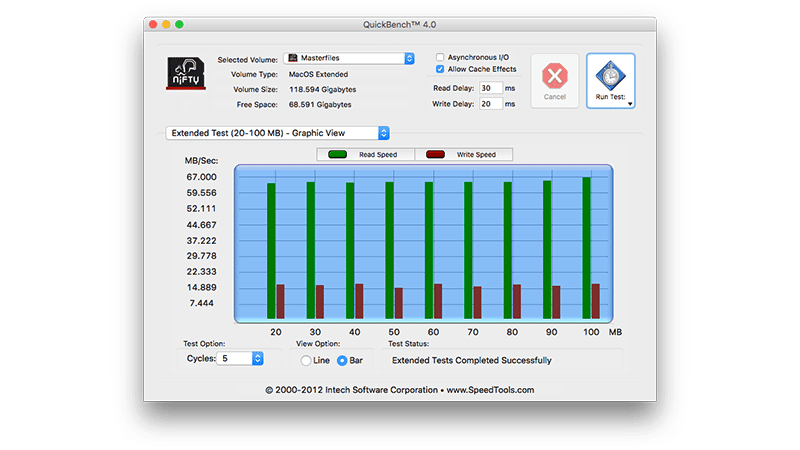Open the Selected Volume Masterfiles dropdown
This screenshot has width=800, height=450.
[408, 59]
